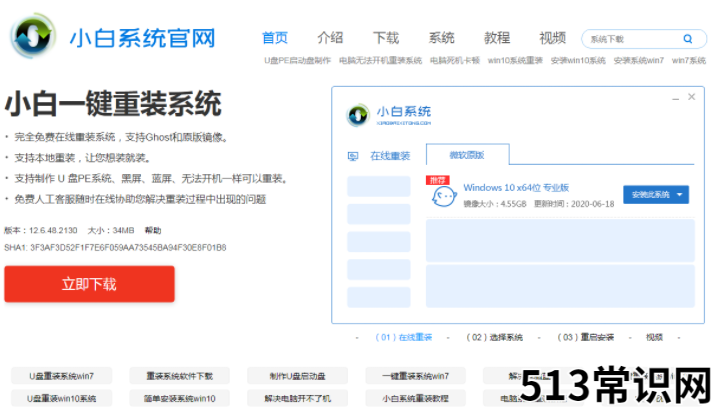Click the U盘重装系统win7 tag
This screenshot has width=721, height=416.
click(x=62, y=376)
